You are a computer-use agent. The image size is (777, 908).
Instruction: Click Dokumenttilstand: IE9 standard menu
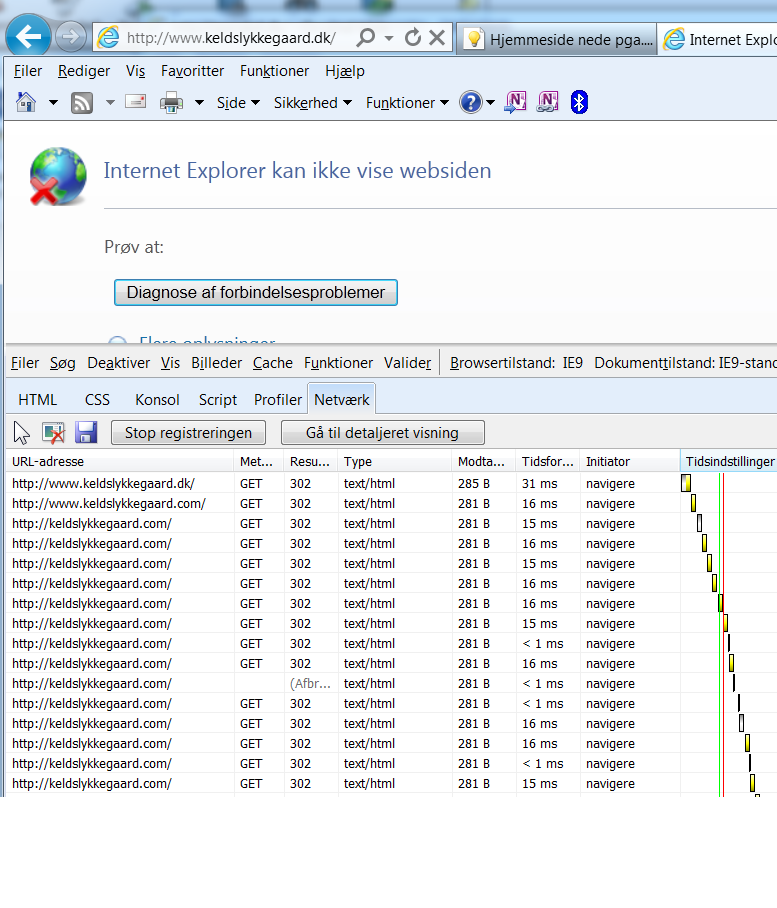[686, 363]
